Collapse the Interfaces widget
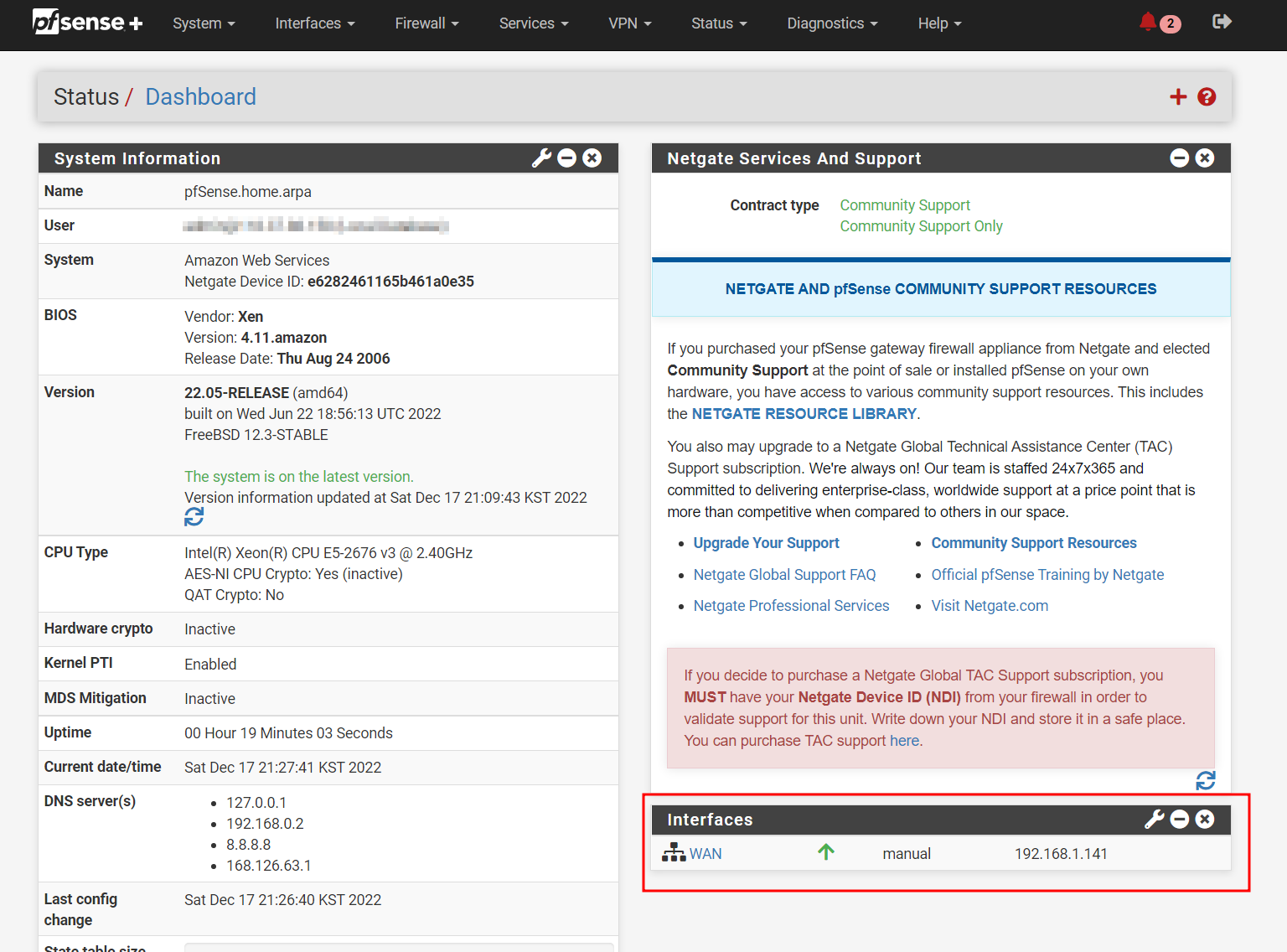This screenshot has height=952, width=1287. coord(1180,819)
